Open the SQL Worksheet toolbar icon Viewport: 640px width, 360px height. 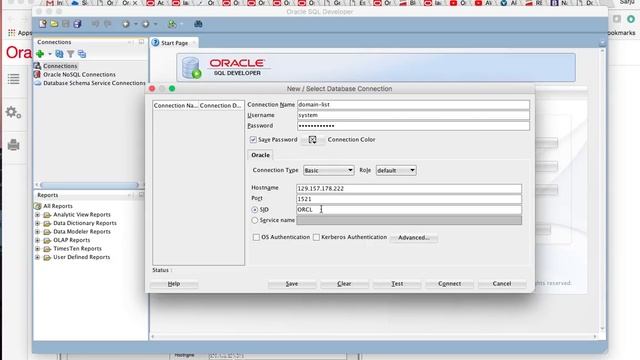(172, 24)
